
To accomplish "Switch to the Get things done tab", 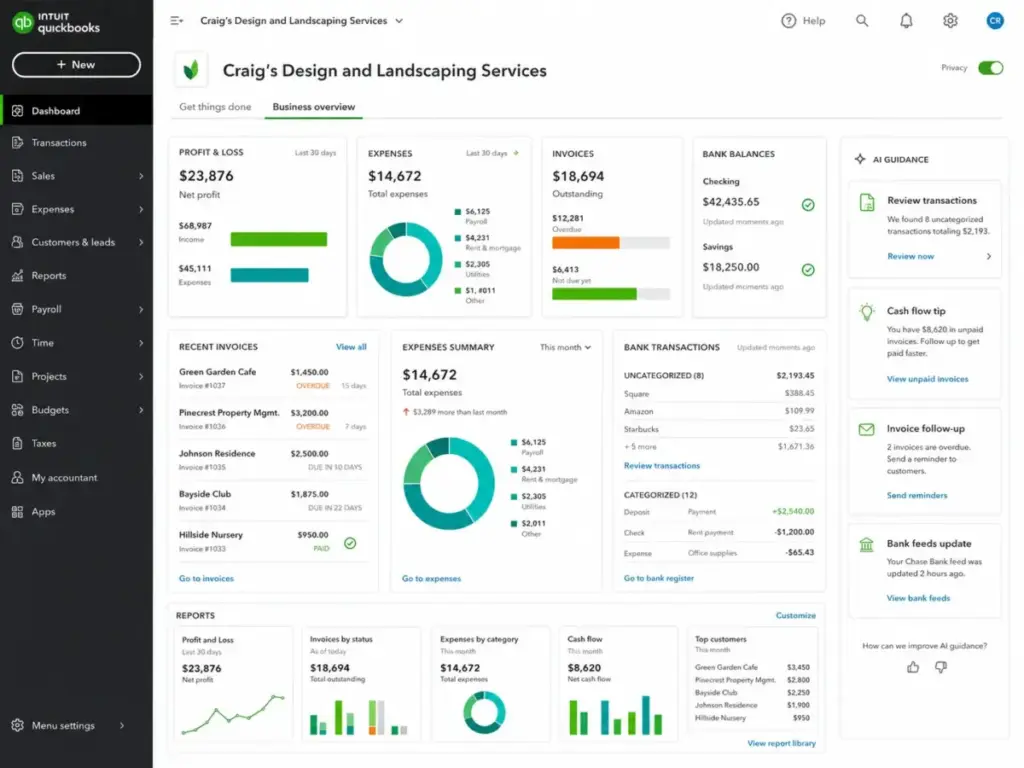I will tap(215, 106).
